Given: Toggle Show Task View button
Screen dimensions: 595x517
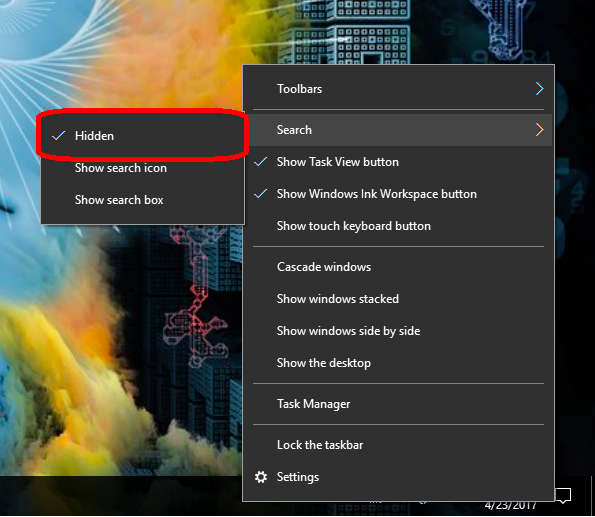Looking at the screenshot, I should coord(398,162).
